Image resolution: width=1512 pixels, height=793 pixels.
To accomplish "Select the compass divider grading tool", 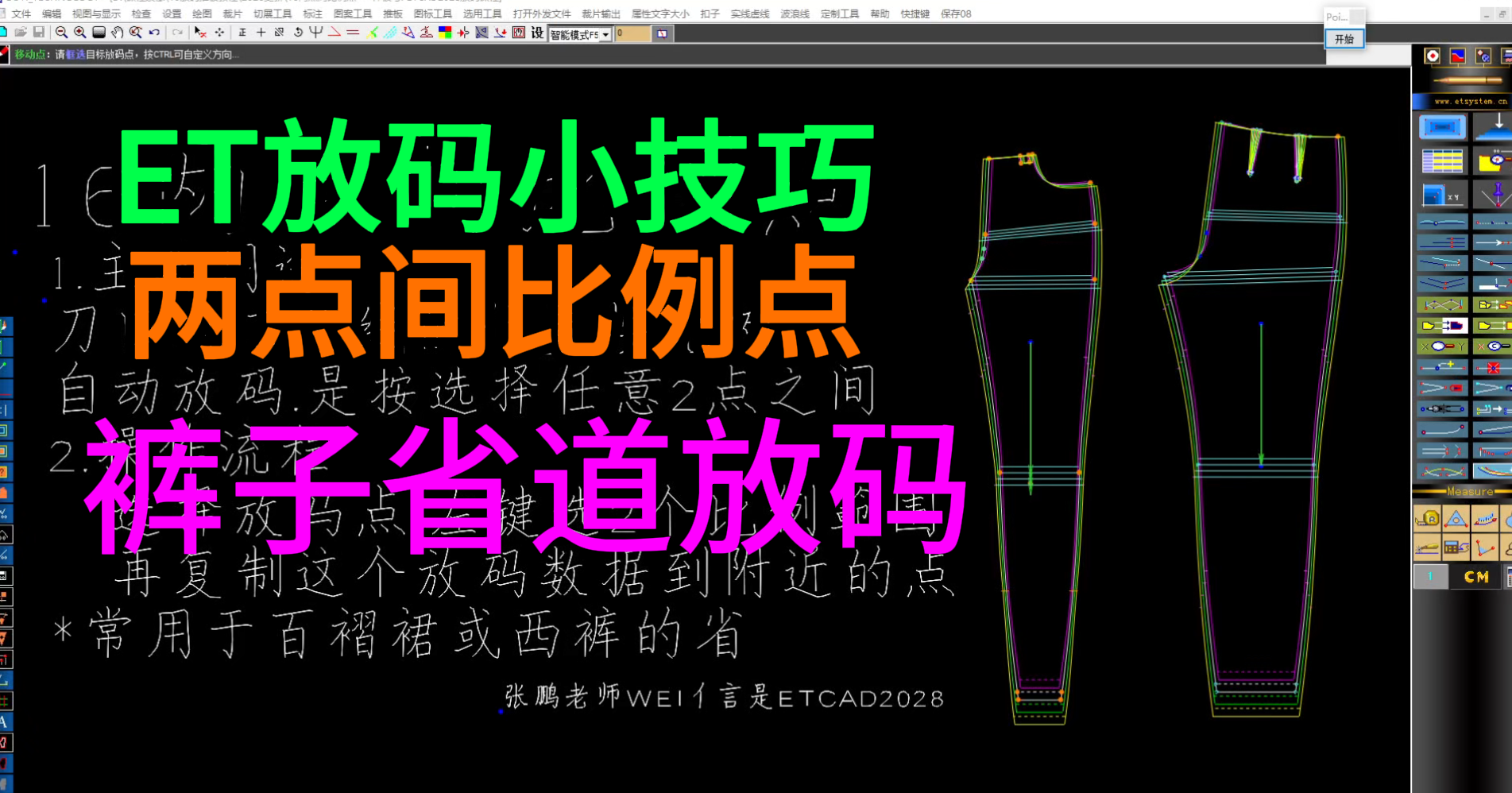I will click(x=1496, y=194).
